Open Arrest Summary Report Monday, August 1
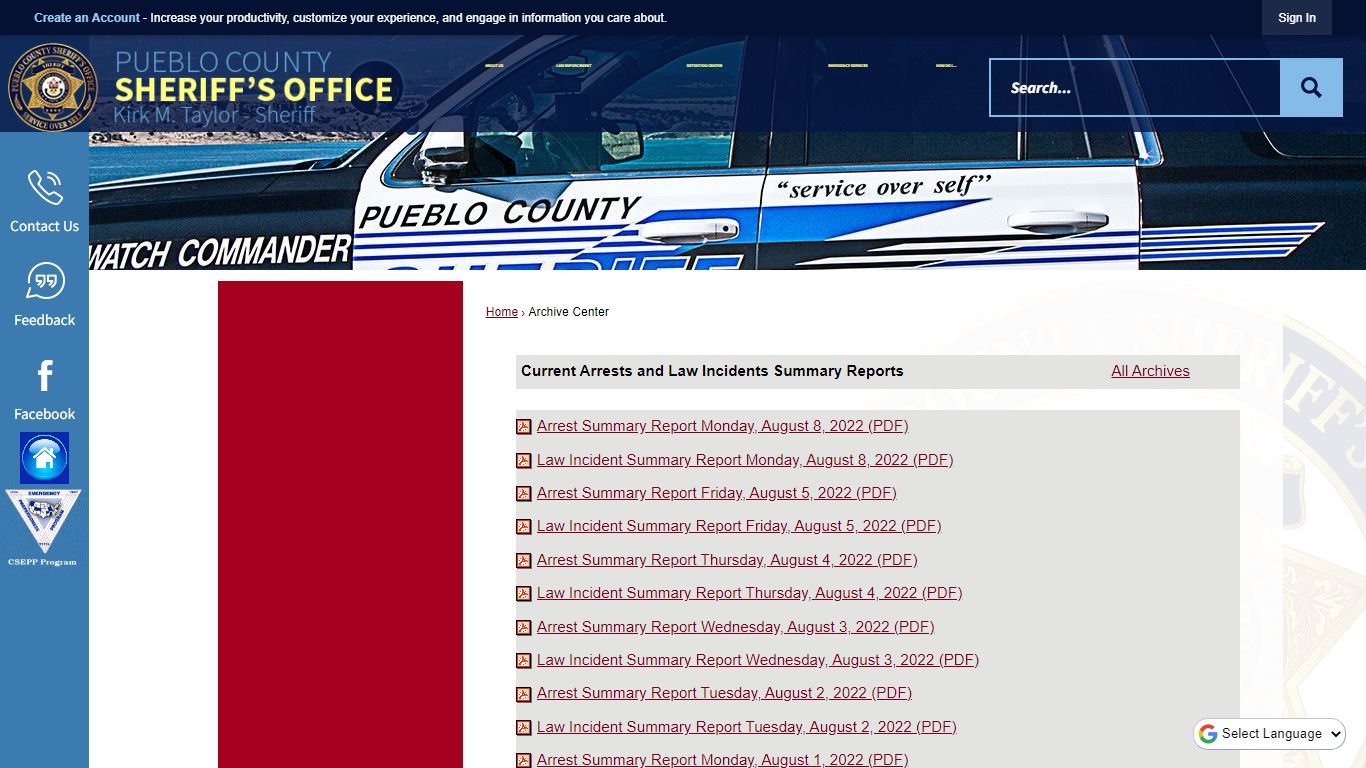Screen dimensions: 1366x768 point(722,760)
